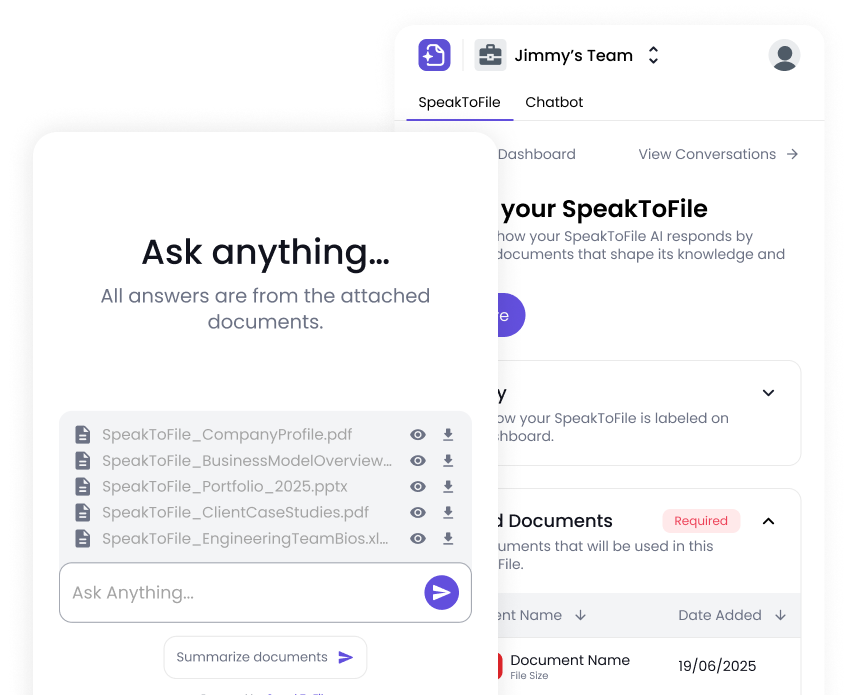The height and width of the screenshot is (695, 858).
Task: Collapse the Documents section chevron
Action: click(768, 521)
